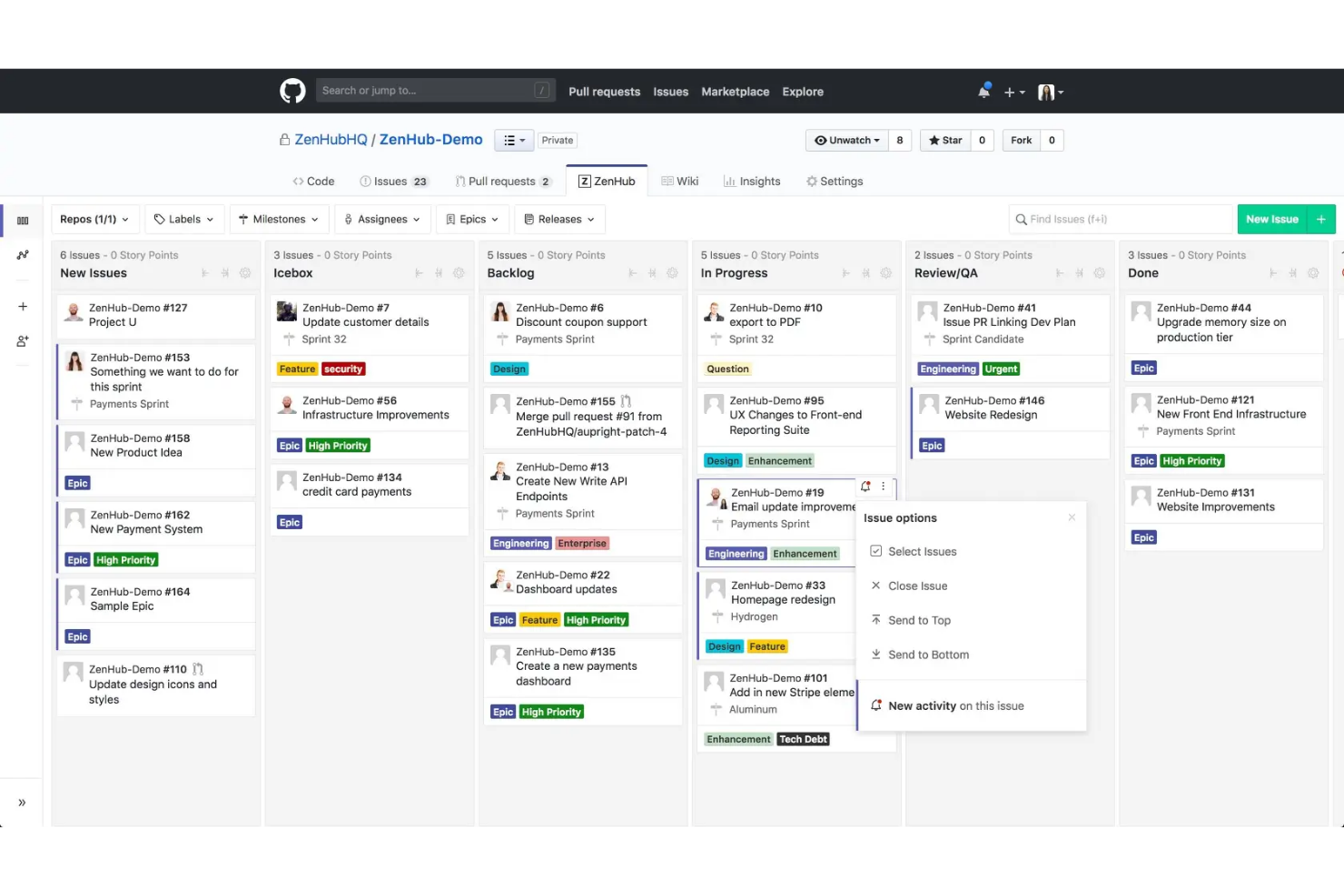Switch to the Issues 23 tab
The height and width of the screenshot is (896, 1344).
(394, 182)
